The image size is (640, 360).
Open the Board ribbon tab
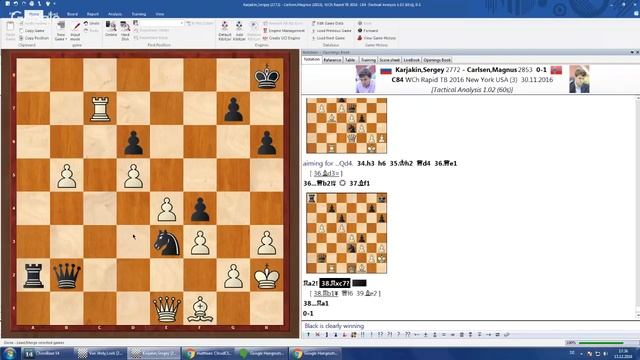click(72, 14)
